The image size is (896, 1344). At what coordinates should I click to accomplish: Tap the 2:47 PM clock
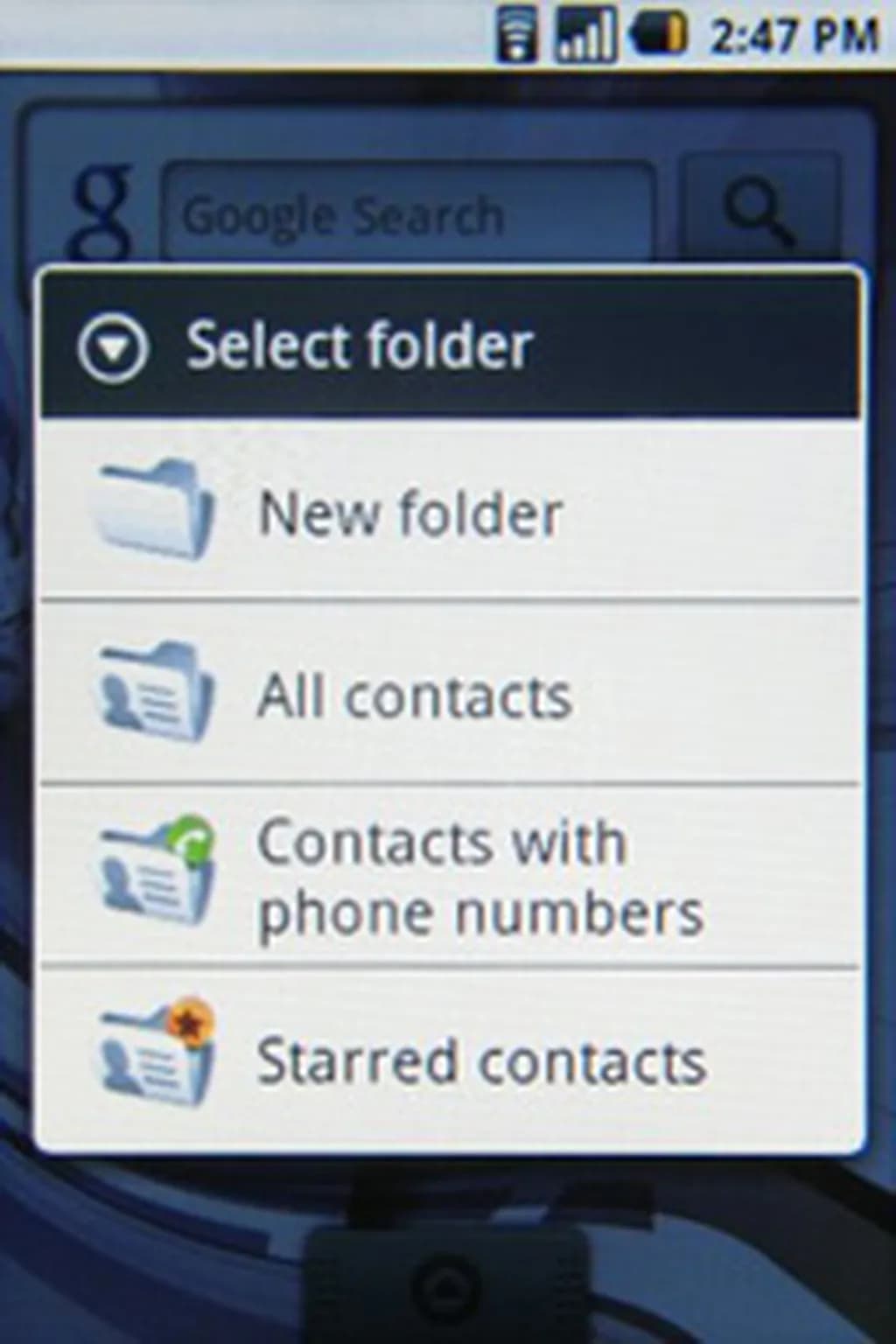tap(794, 35)
